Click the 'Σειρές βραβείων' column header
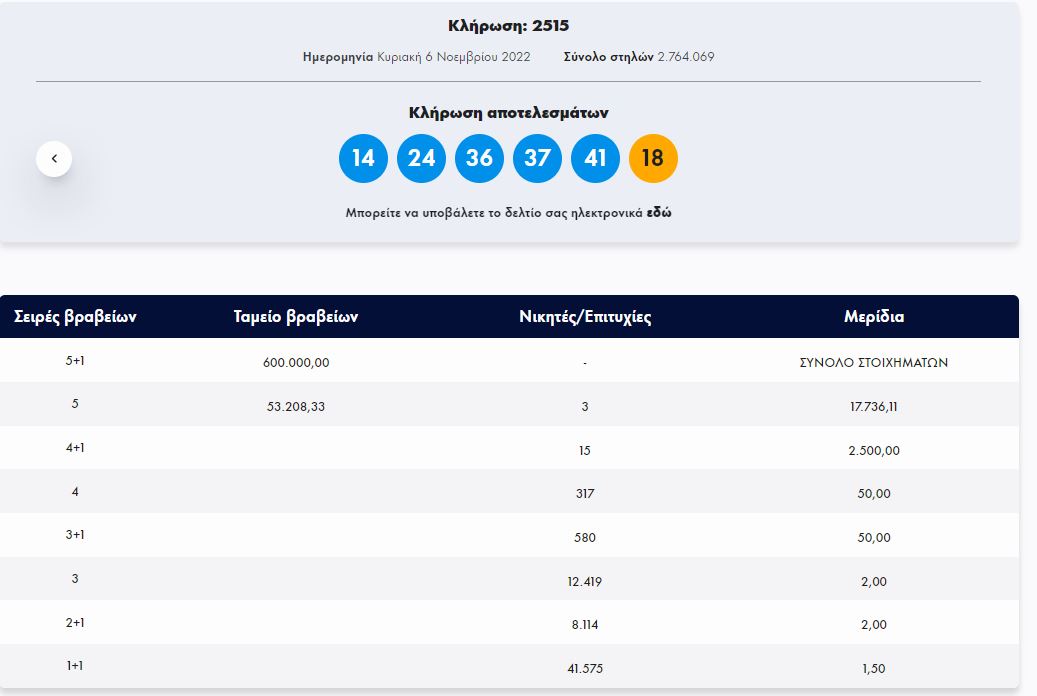The image size is (1037, 696). [75, 317]
